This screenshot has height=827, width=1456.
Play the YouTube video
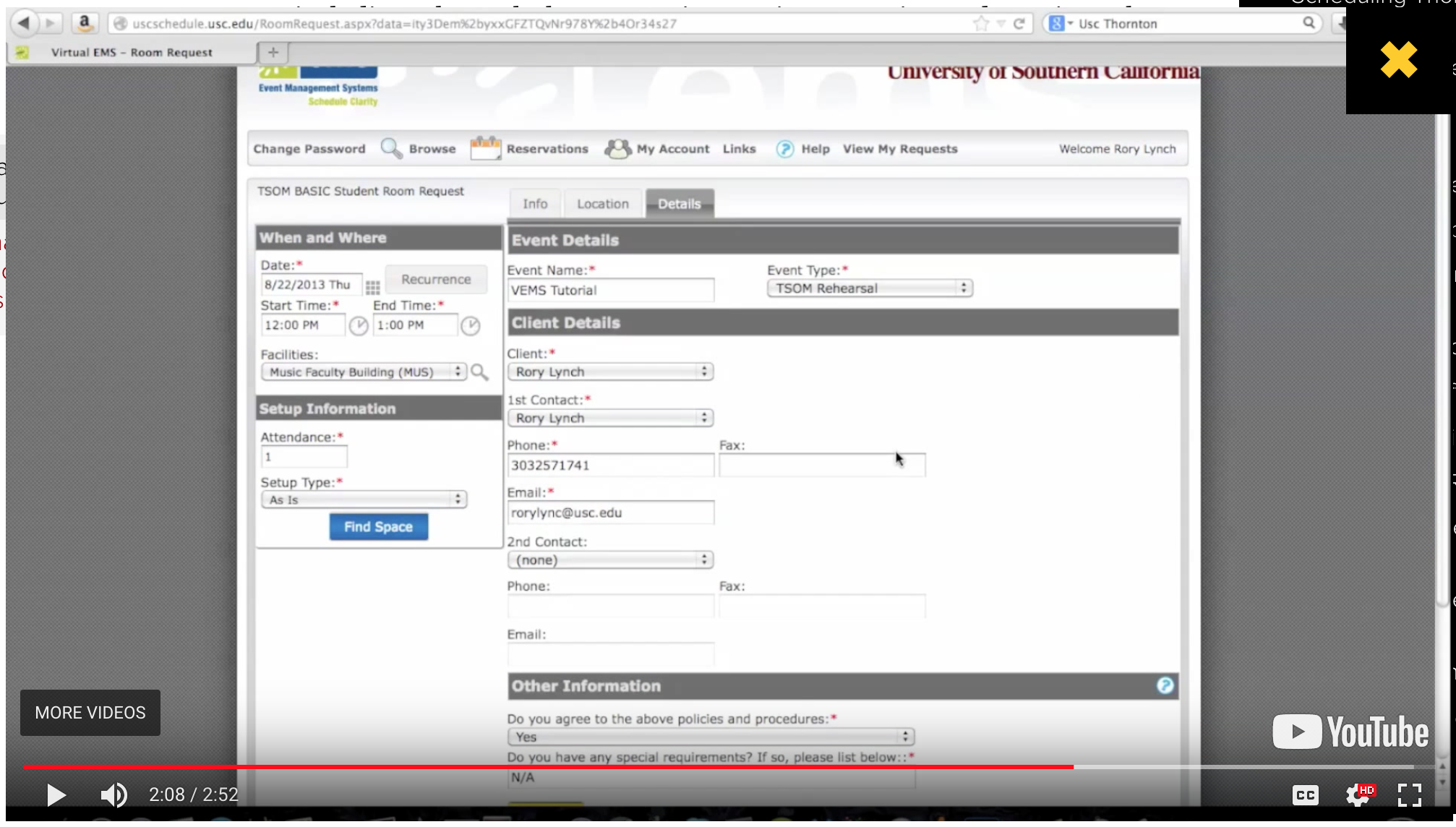pyautogui.click(x=56, y=795)
